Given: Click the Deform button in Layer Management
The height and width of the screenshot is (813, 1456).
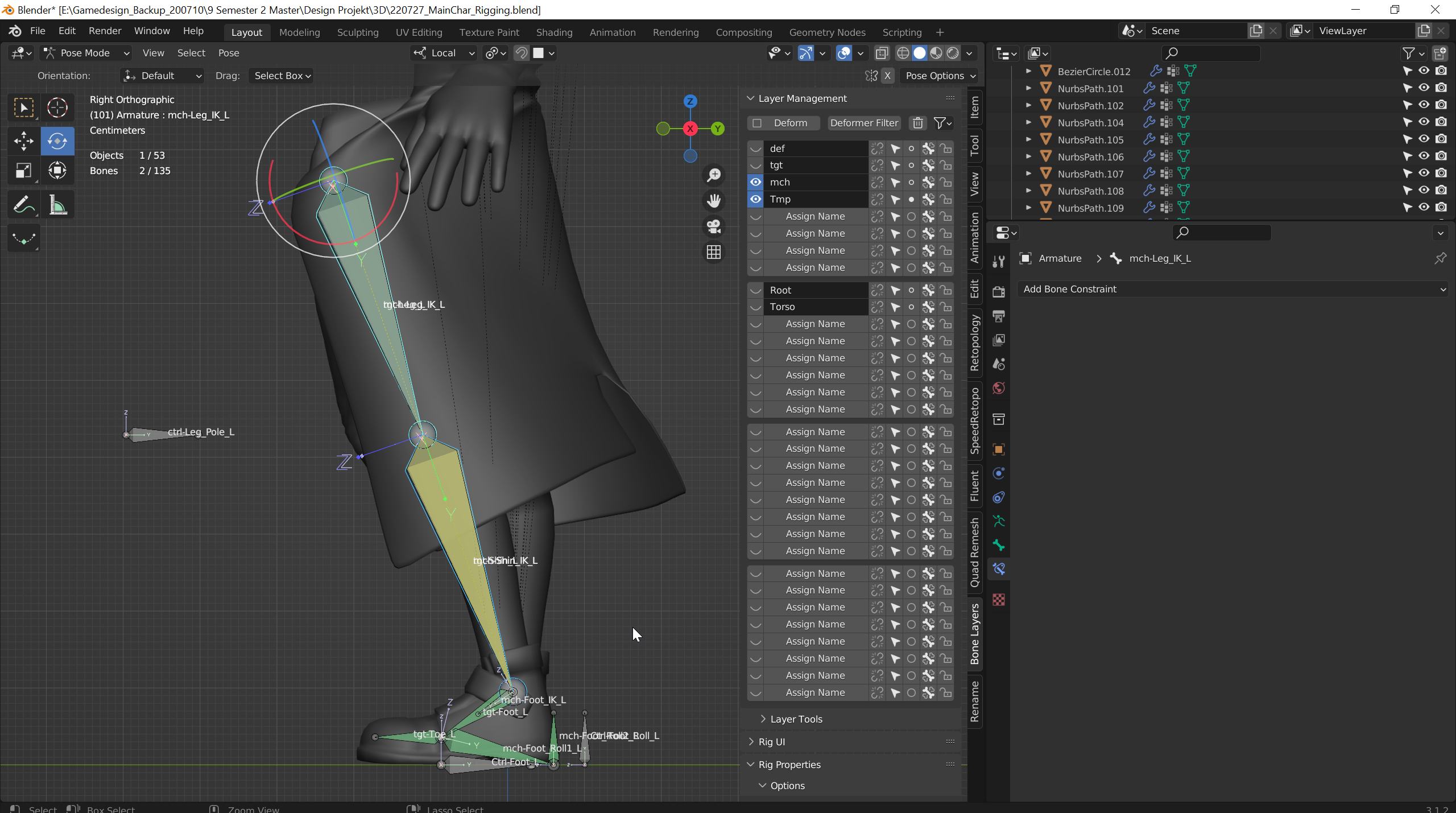Looking at the screenshot, I should pyautogui.click(x=790, y=122).
